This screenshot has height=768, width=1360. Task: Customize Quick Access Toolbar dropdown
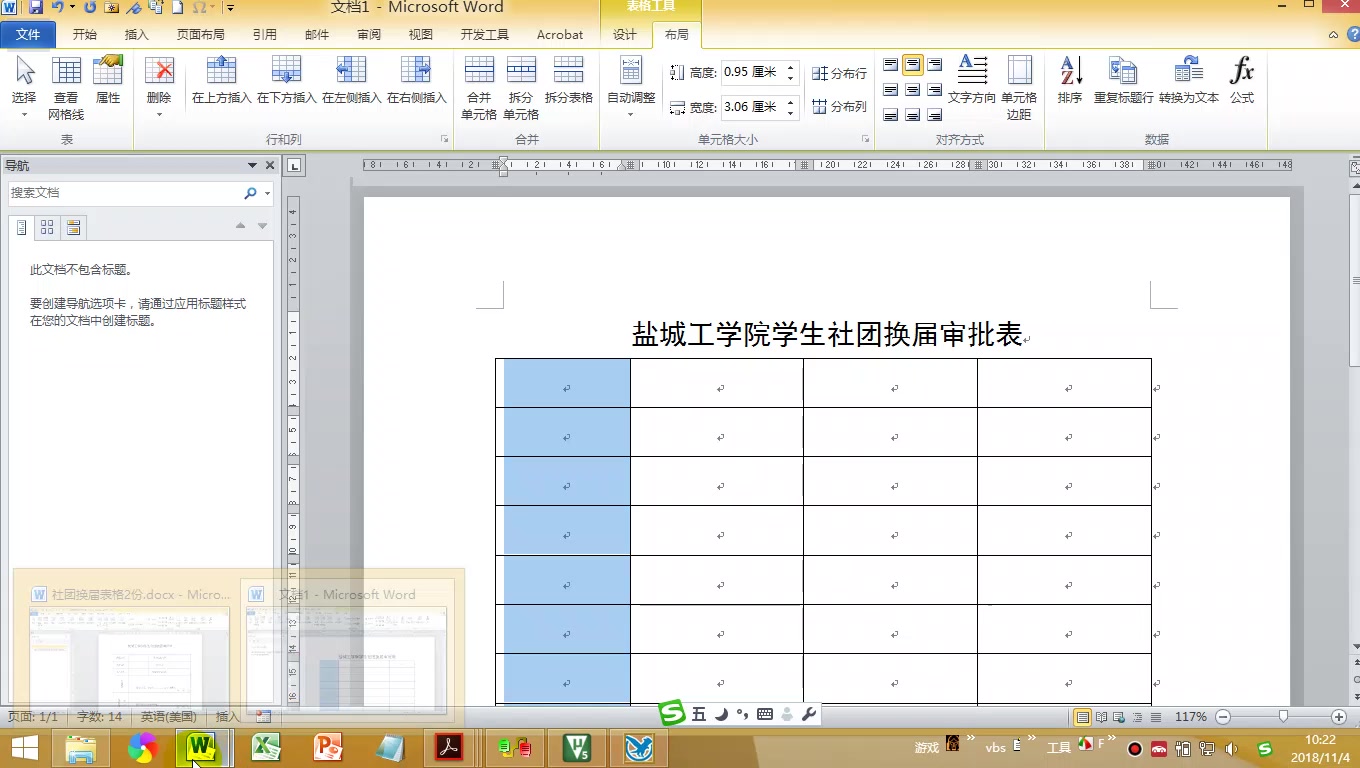click(x=230, y=8)
